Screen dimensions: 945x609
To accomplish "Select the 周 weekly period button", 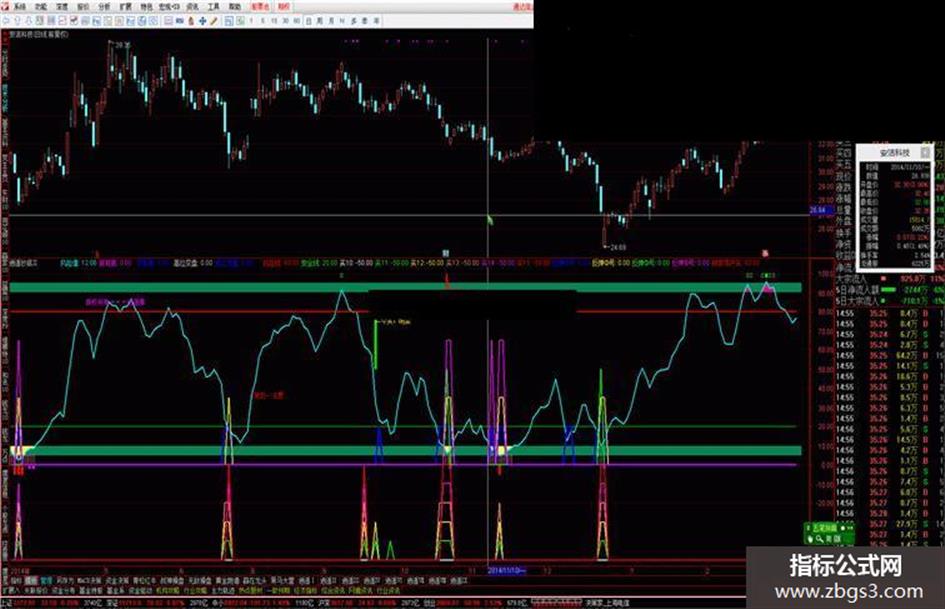I will (319, 21).
